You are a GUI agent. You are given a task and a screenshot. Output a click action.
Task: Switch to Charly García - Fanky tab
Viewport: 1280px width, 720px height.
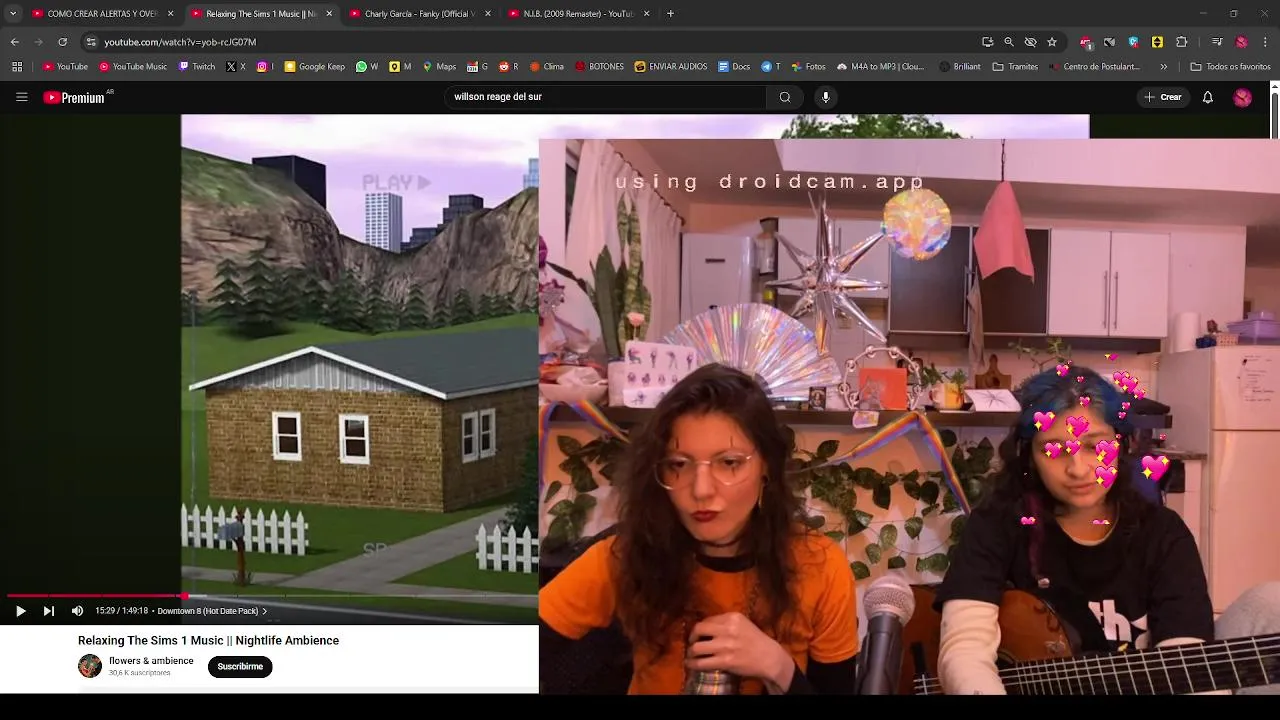(x=418, y=14)
